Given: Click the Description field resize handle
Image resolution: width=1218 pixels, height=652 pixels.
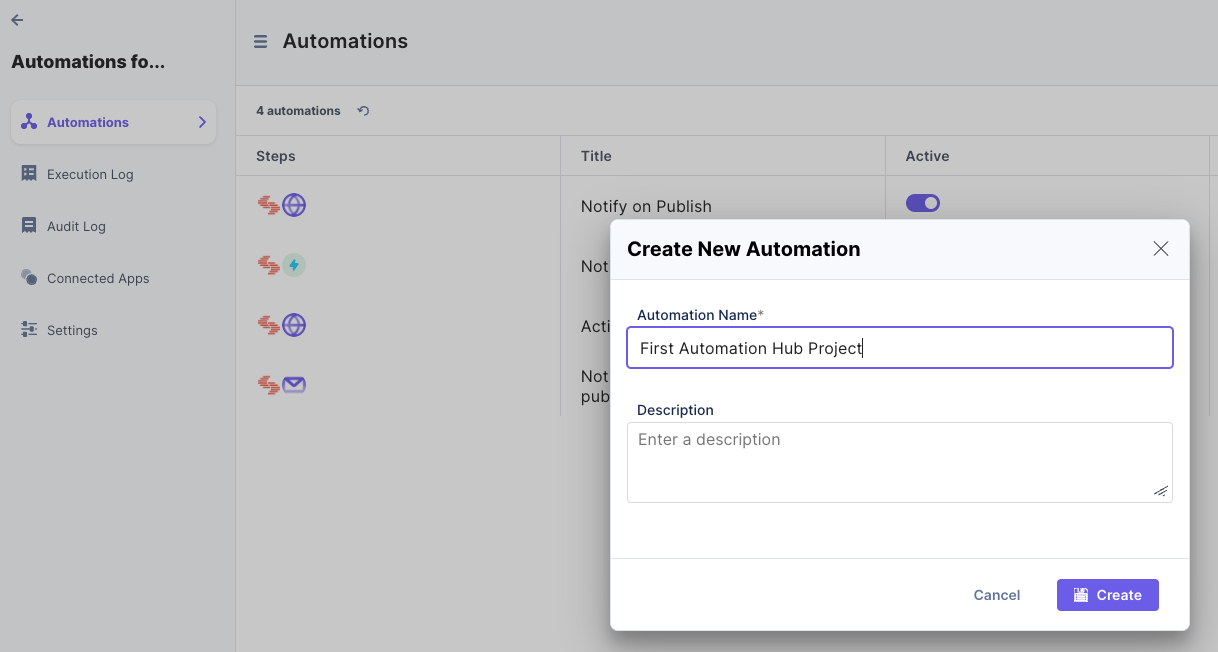Looking at the screenshot, I should click(x=1160, y=491).
